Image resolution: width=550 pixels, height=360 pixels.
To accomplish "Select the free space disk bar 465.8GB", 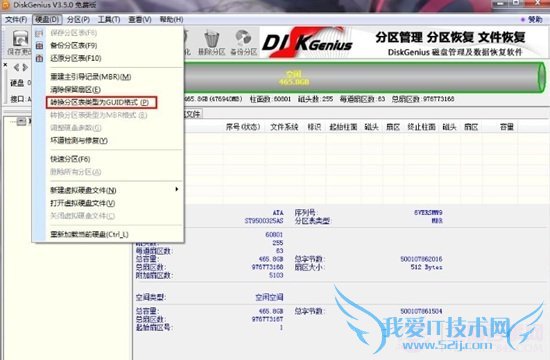I will pyautogui.click(x=364, y=78).
